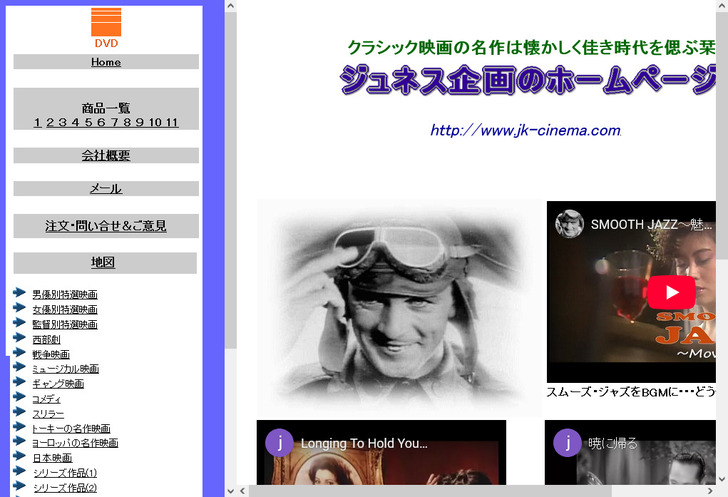Open the 地図 map link
The height and width of the screenshot is (497, 728).
pyautogui.click(x=103, y=263)
